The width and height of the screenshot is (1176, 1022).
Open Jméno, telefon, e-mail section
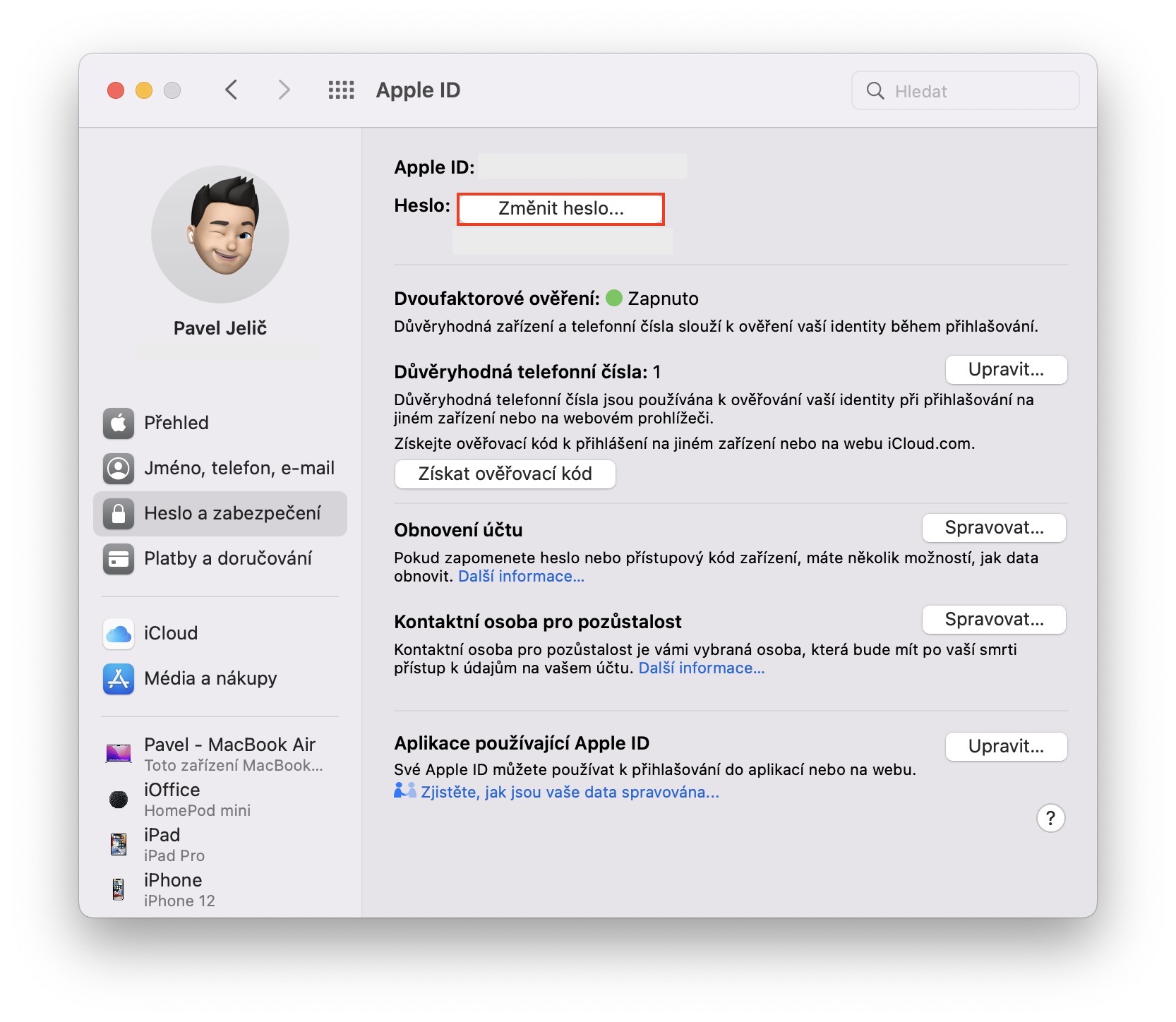tap(220, 469)
